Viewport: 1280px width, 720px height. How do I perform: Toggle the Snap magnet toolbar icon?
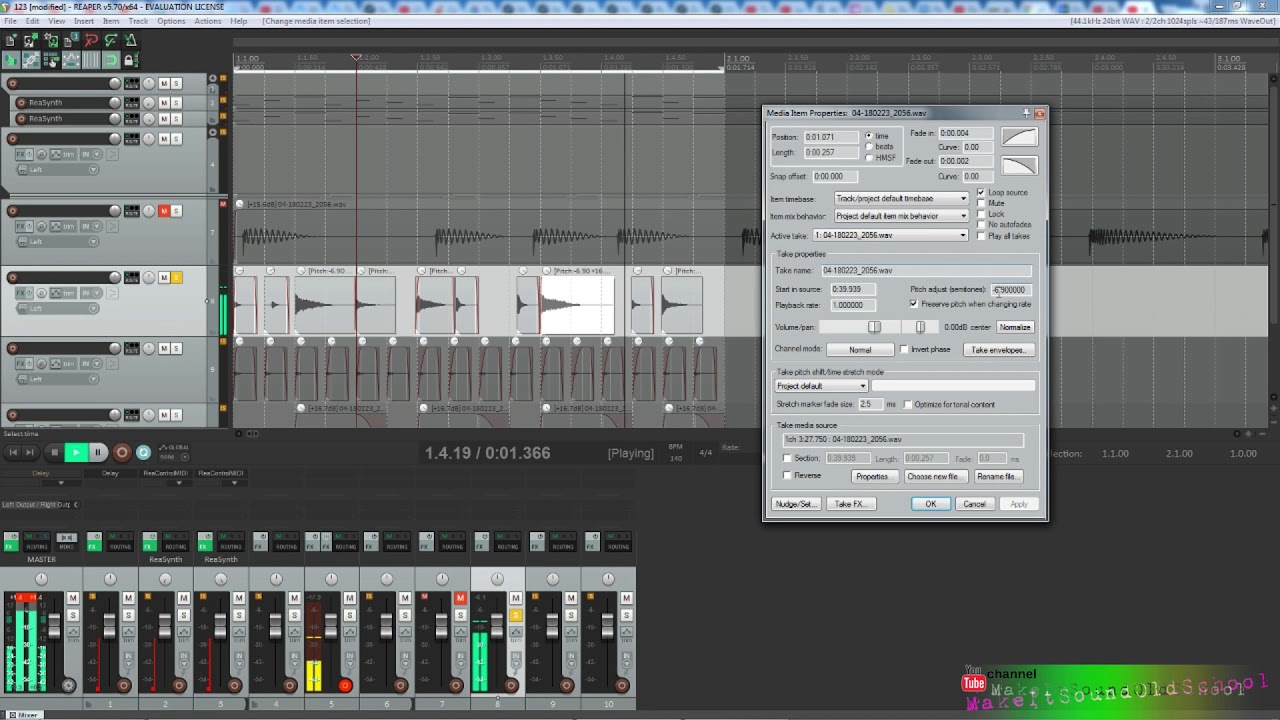[111, 60]
